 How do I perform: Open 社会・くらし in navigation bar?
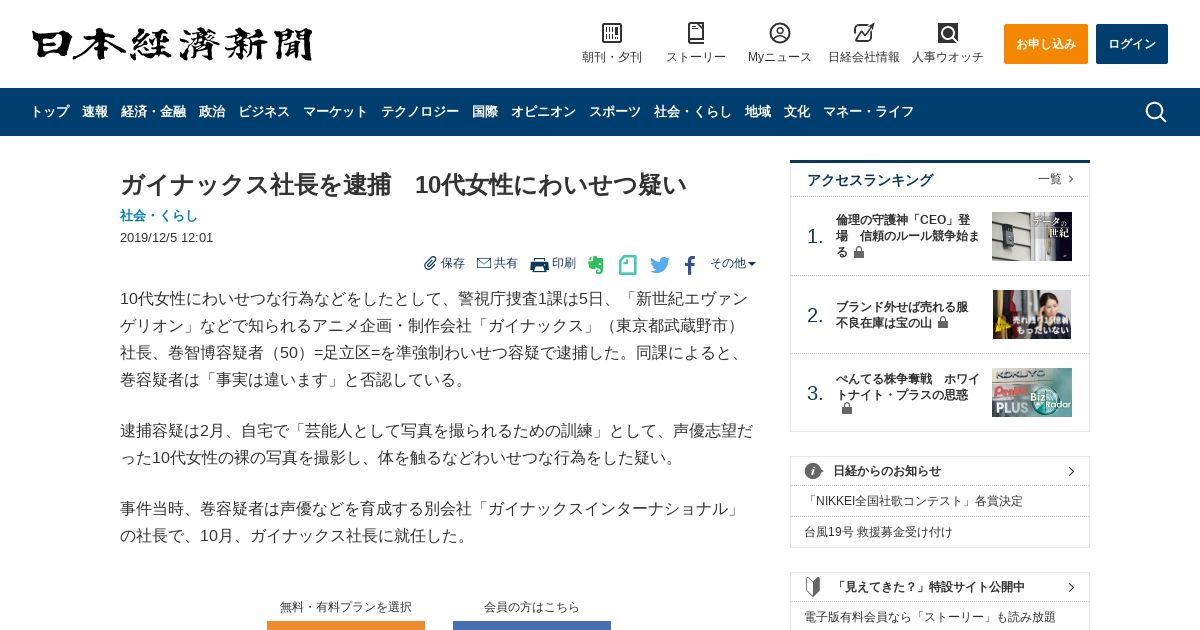693,112
